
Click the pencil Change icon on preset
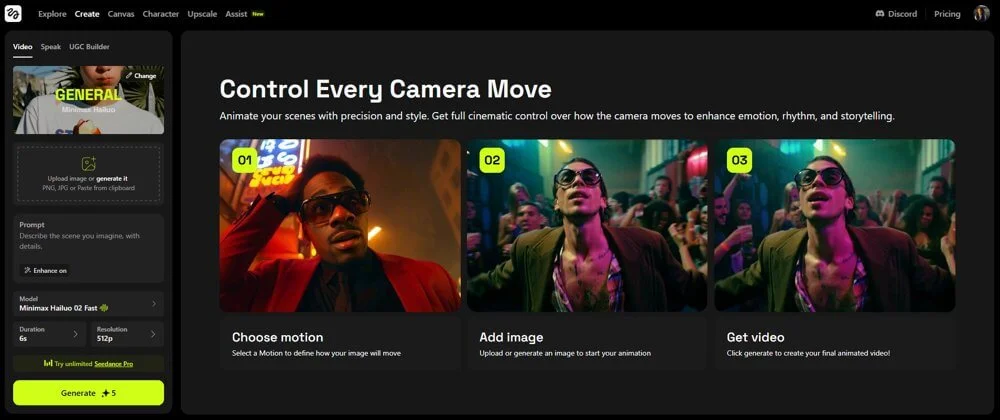130,76
